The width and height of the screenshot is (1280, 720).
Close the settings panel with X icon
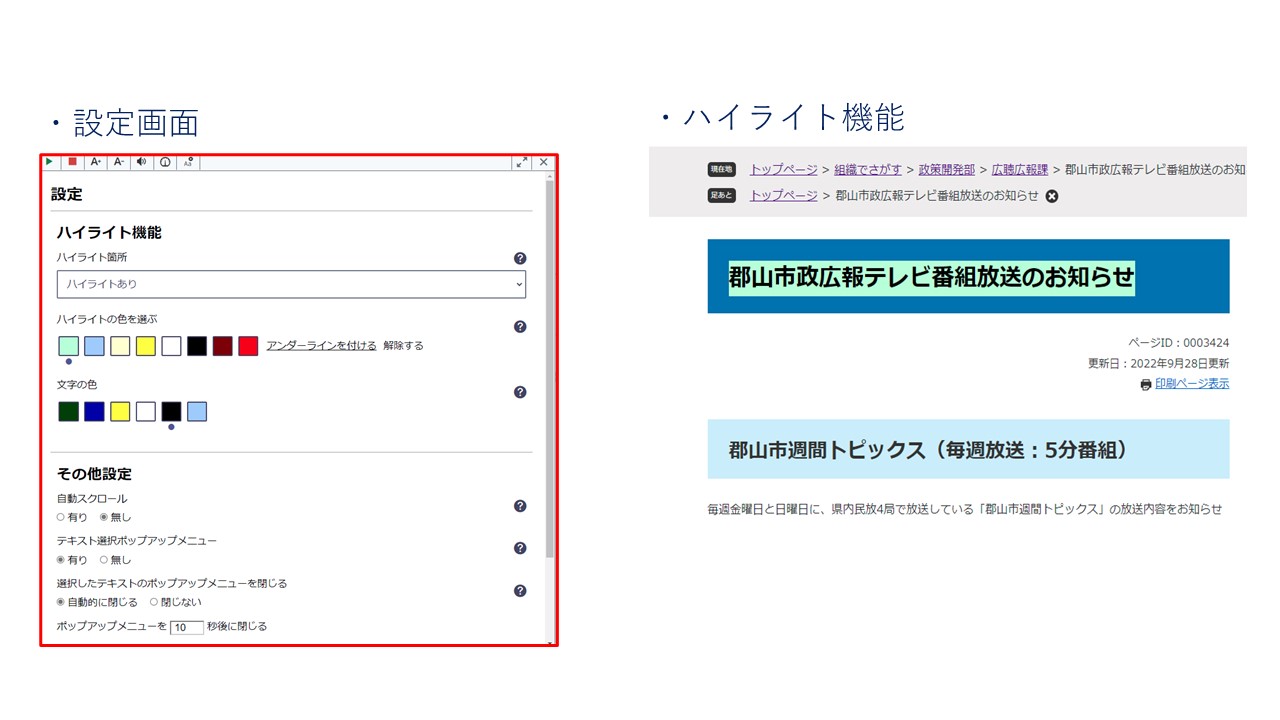pyautogui.click(x=544, y=162)
